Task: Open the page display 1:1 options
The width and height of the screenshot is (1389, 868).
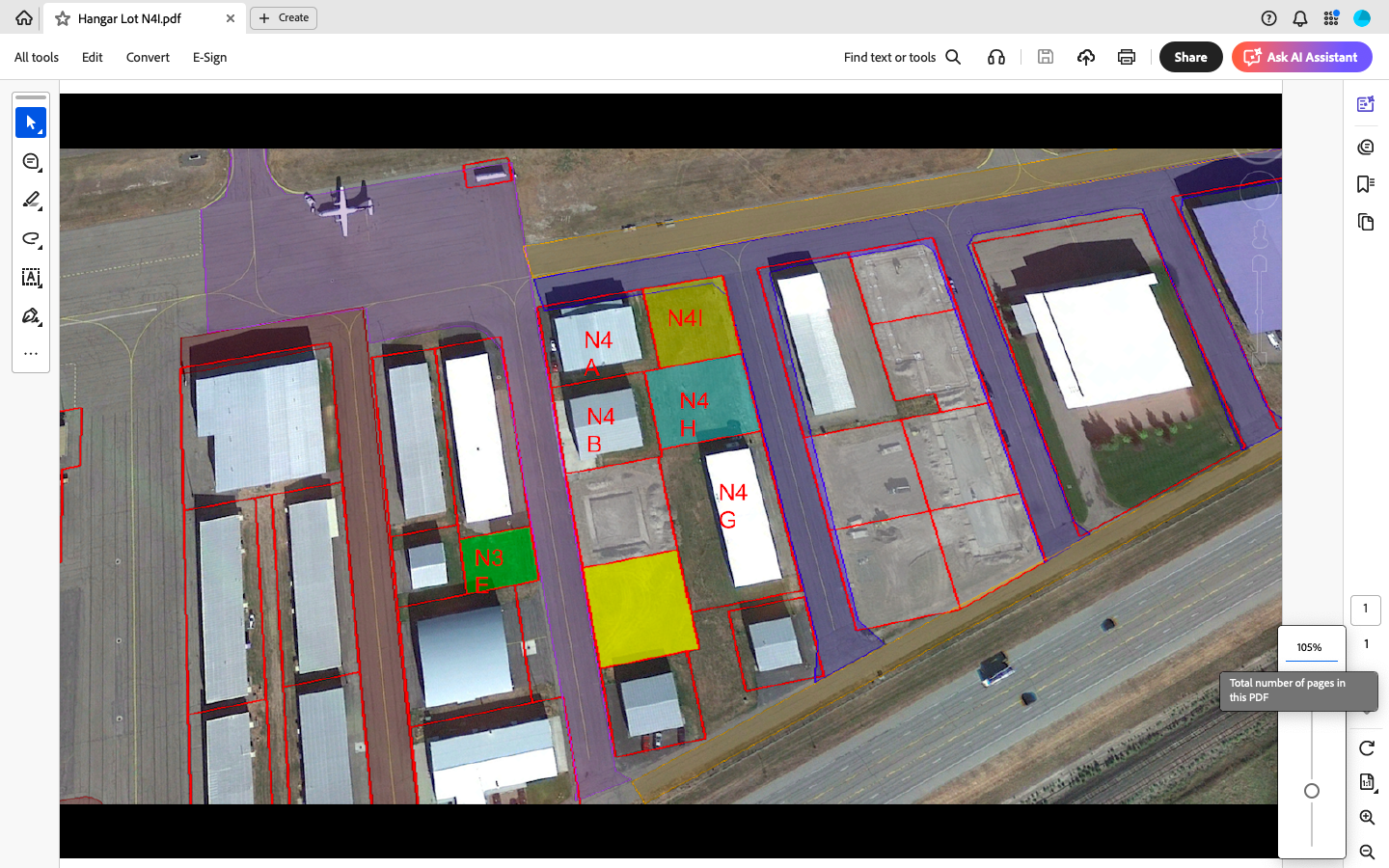Action: tap(1367, 782)
